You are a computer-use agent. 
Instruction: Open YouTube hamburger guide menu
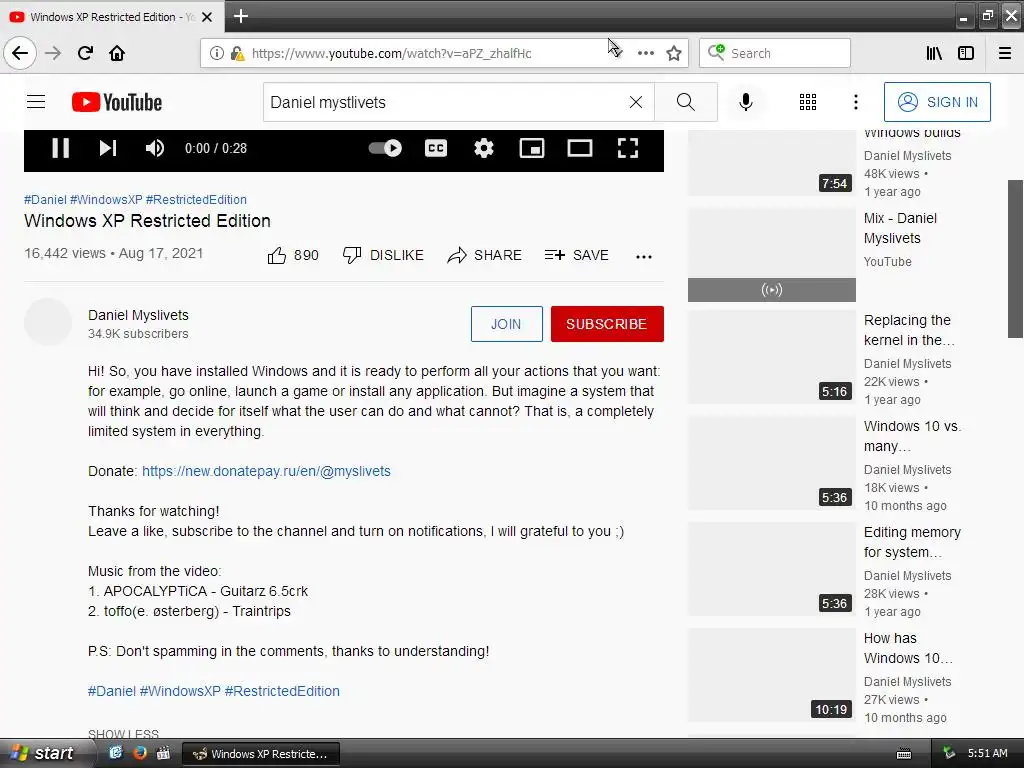36,102
